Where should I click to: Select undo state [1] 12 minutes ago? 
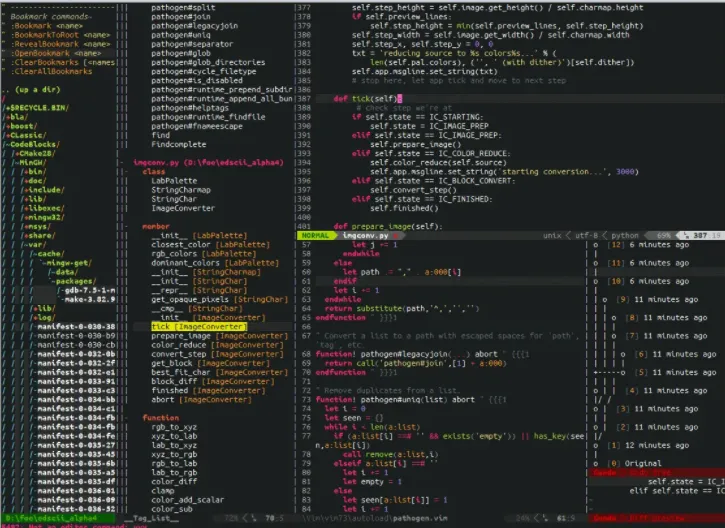pyautogui.click(x=650, y=445)
